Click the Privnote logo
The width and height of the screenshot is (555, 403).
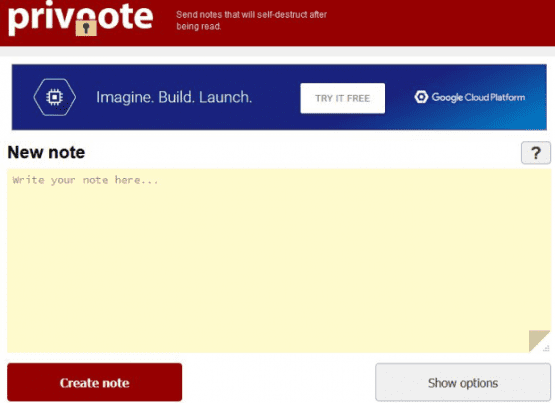click(81, 18)
